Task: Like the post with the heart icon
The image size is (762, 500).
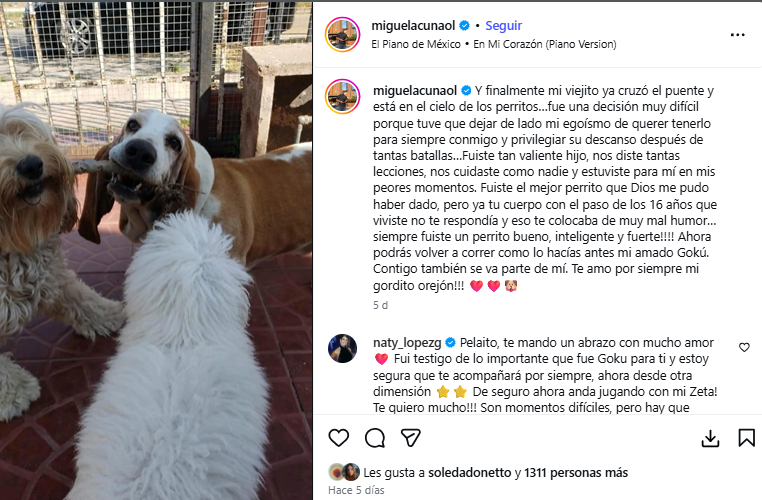Action: click(339, 438)
